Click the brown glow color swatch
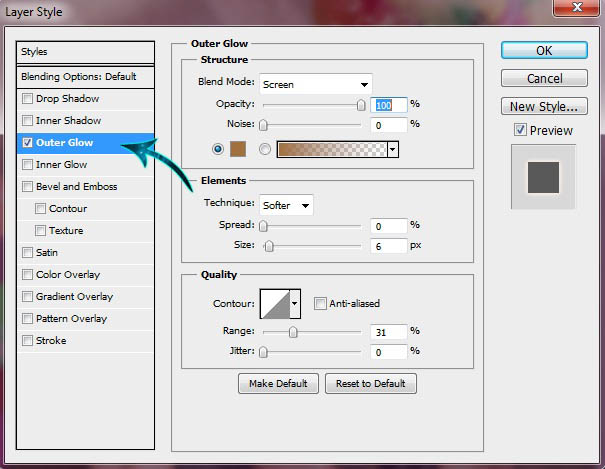This screenshot has width=605, height=469. (x=238, y=149)
